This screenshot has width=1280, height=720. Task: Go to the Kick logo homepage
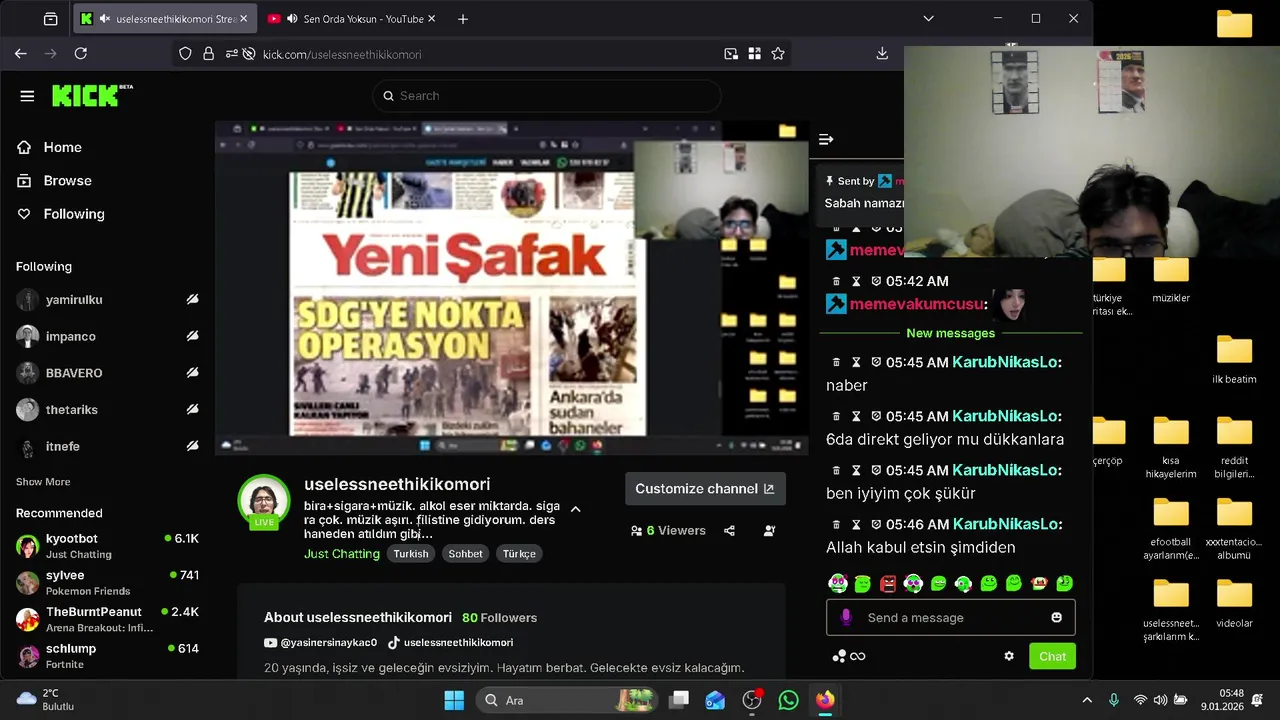point(92,95)
